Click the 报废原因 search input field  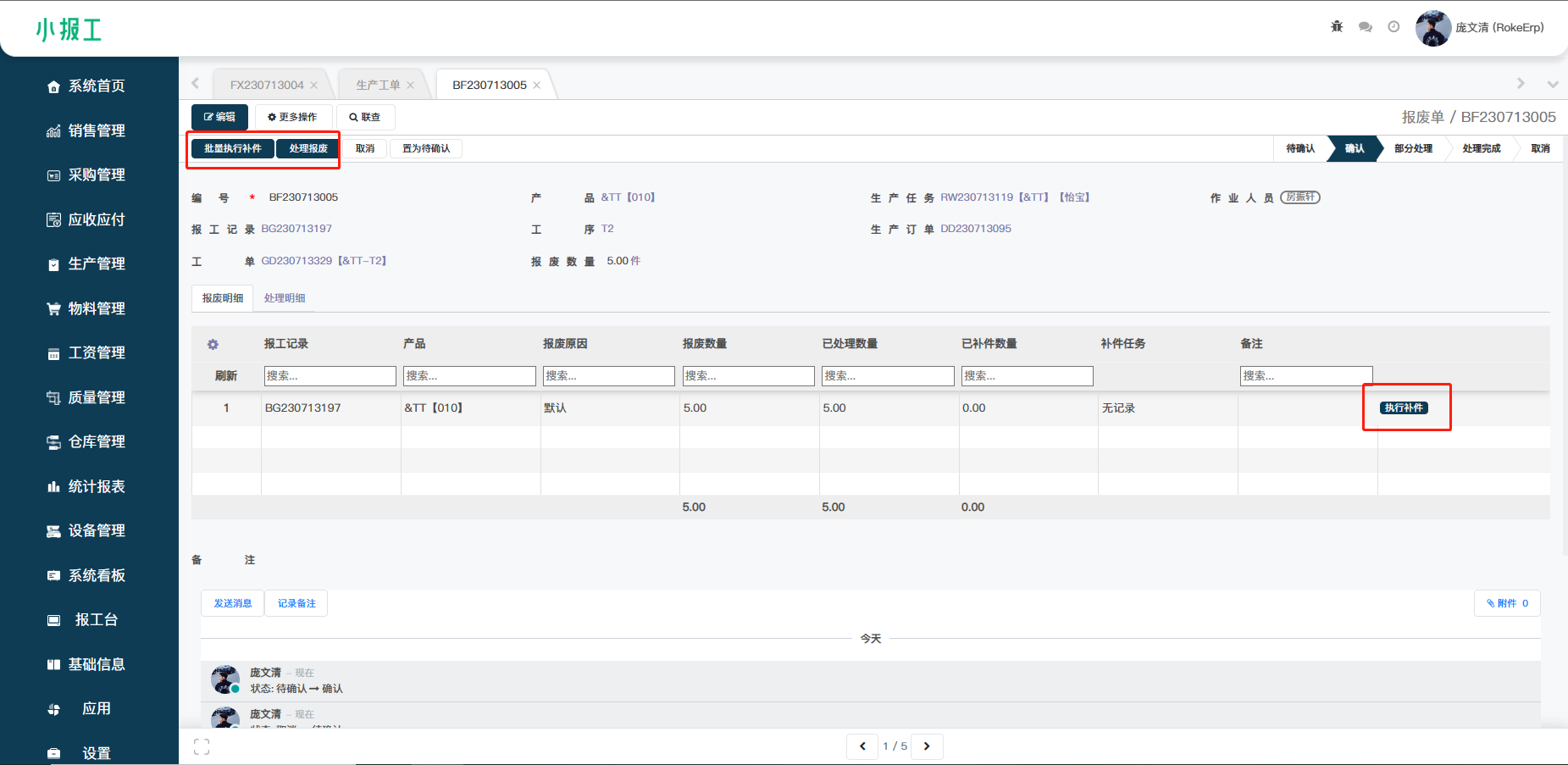pos(608,376)
